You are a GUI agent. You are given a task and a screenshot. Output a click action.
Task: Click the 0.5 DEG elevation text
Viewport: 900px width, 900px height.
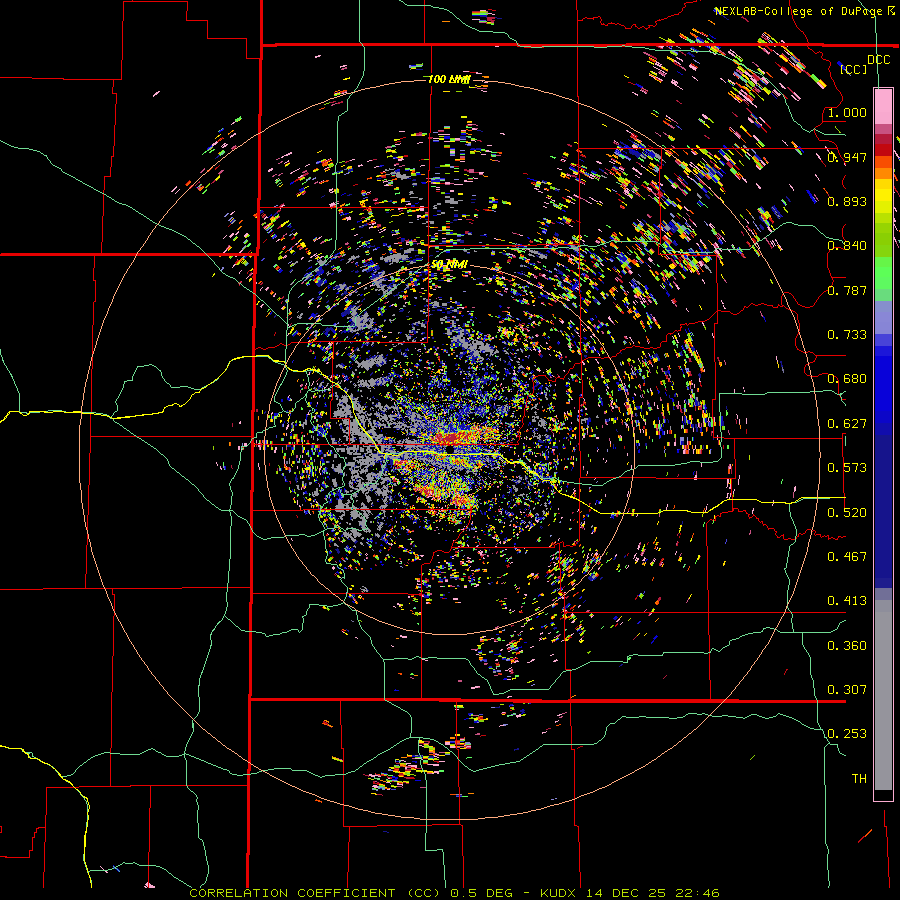click(x=482, y=893)
